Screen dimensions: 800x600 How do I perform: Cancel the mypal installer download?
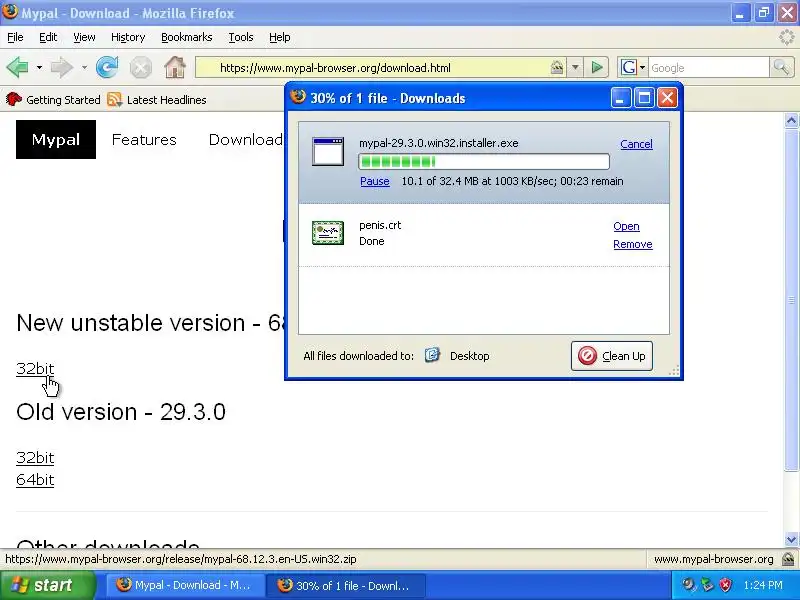click(x=636, y=144)
